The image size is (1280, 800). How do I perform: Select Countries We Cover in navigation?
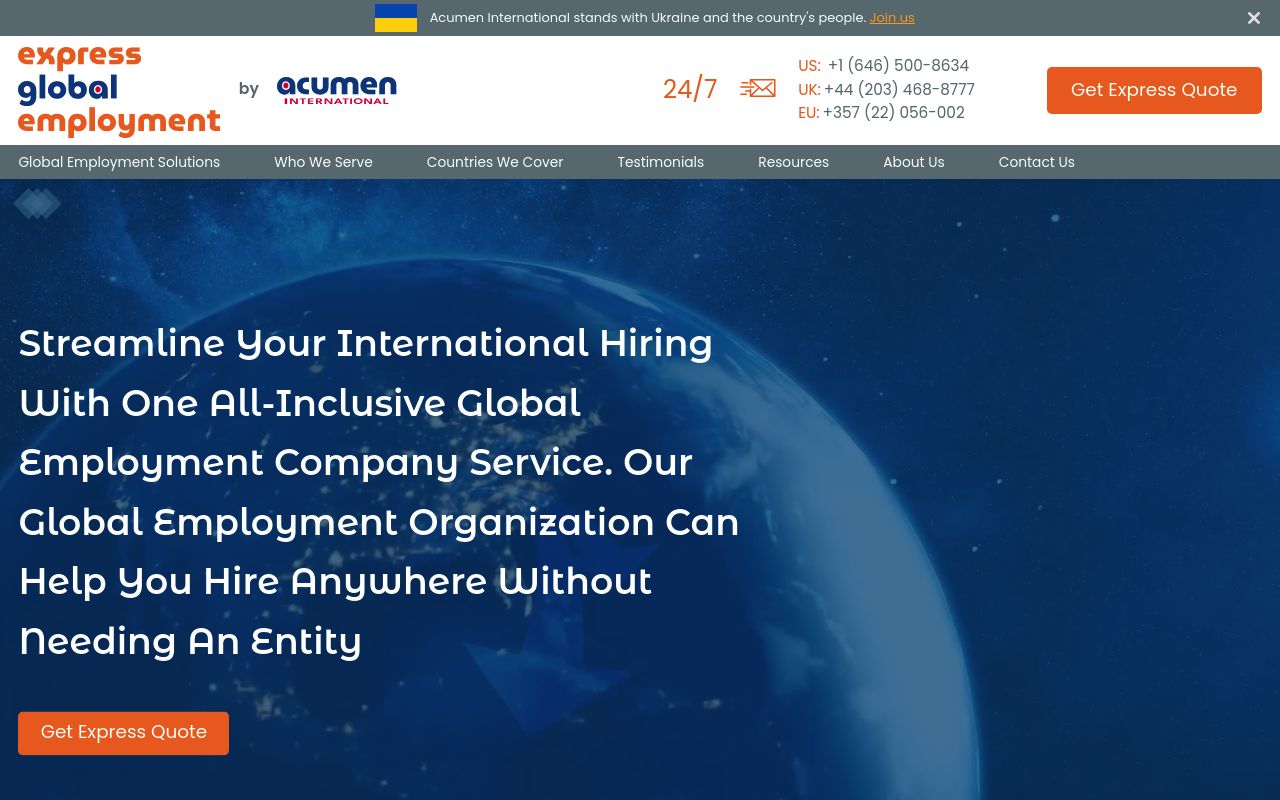tap(494, 162)
